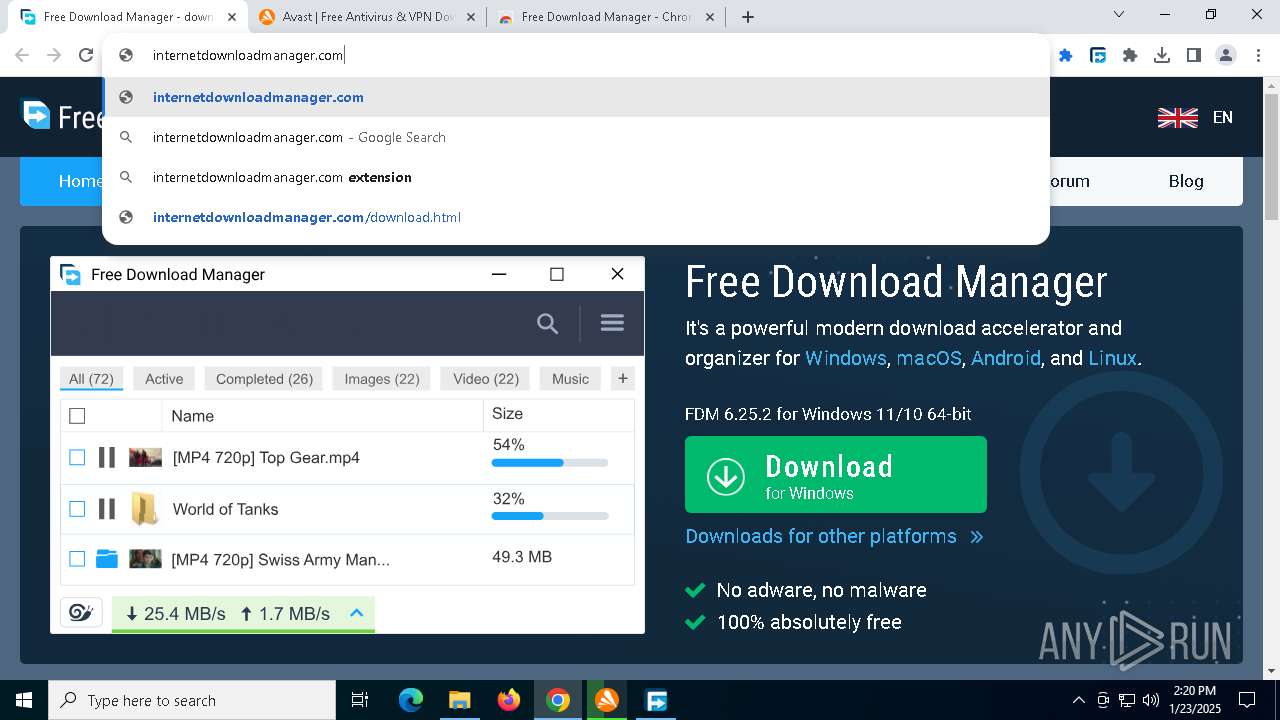The width and height of the screenshot is (1280, 720).
Task: Choose the 'extension' search suggestion
Action: click(576, 177)
